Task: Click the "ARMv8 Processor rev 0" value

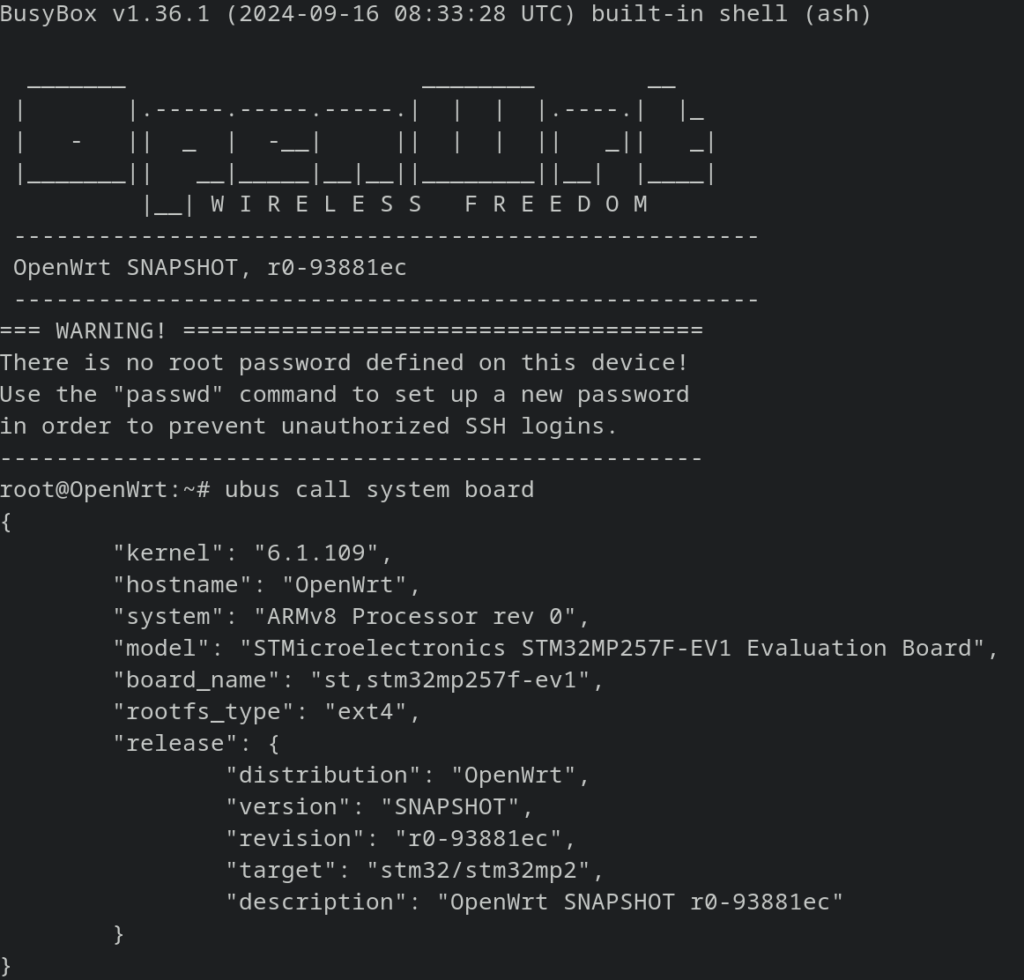Action: [x=415, y=616]
